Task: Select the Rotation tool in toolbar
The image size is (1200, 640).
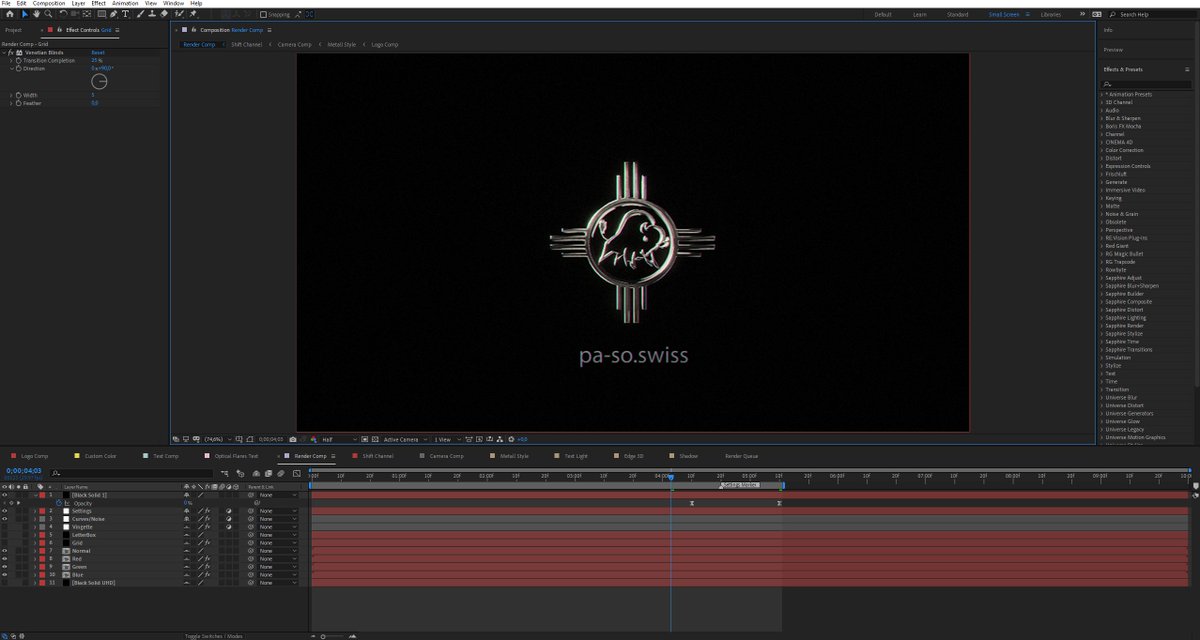Action: [x=63, y=14]
